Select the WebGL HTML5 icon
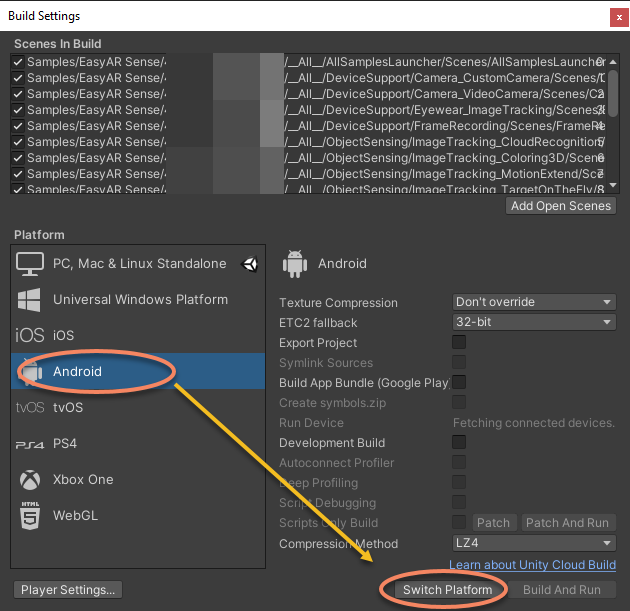The height and width of the screenshot is (611, 630). point(30,516)
